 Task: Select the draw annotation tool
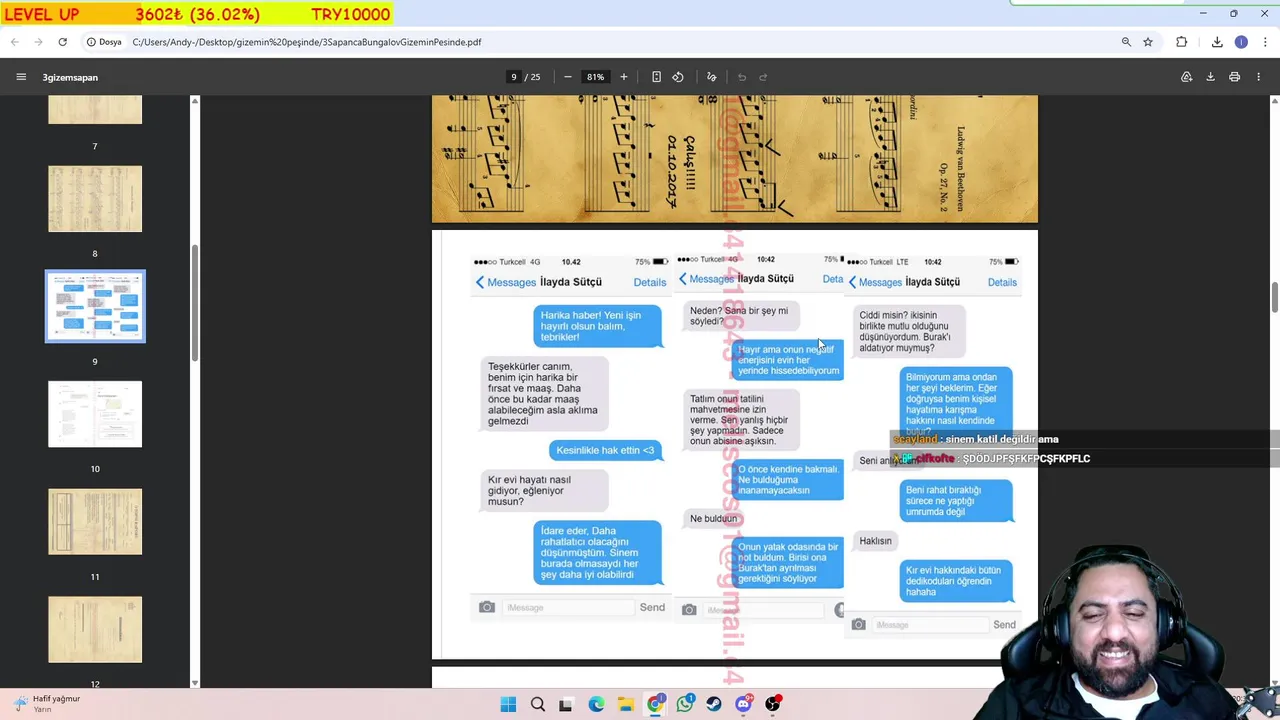712,77
